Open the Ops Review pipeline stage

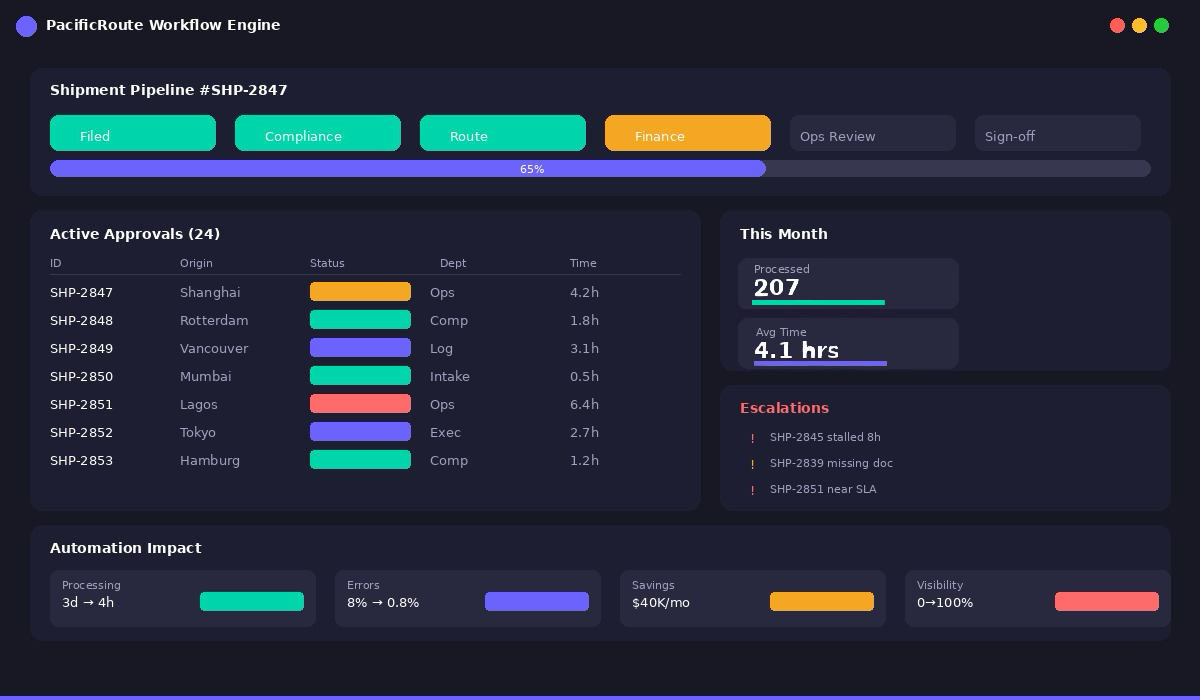tap(873, 133)
